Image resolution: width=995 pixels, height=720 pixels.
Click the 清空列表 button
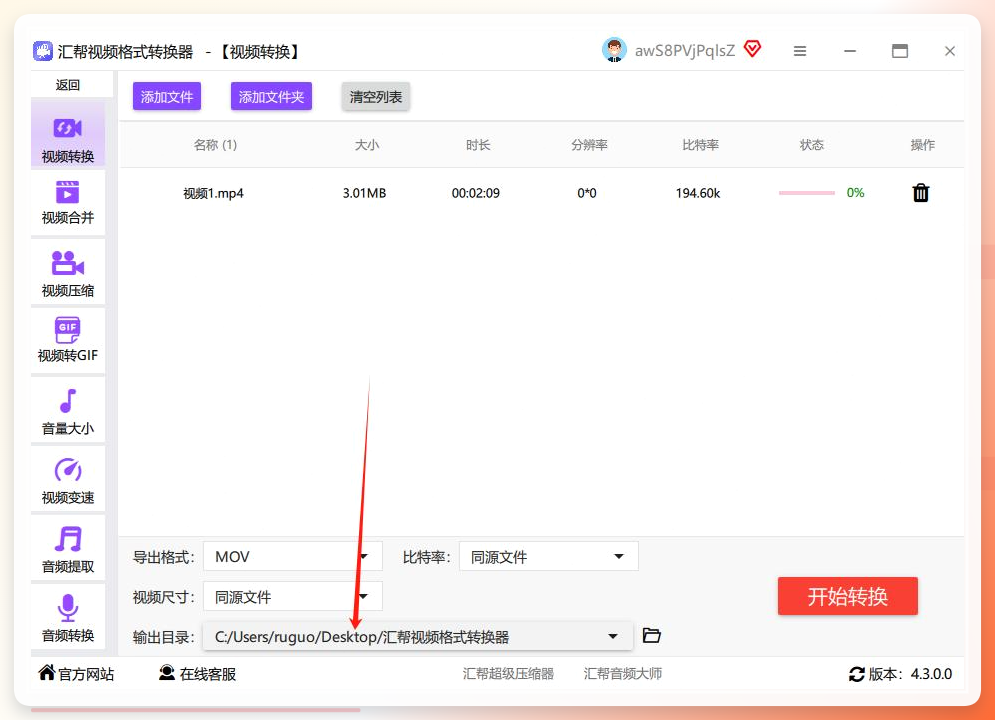376,96
